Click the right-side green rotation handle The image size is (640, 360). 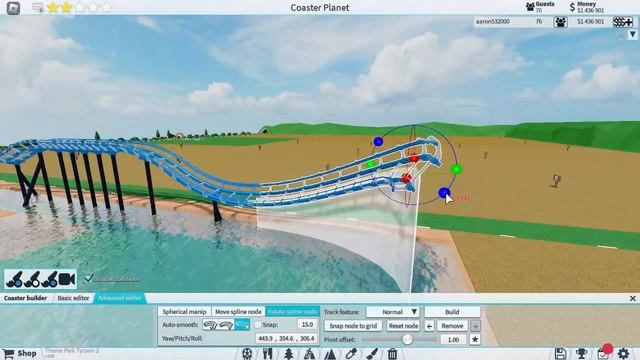pos(456,169)
